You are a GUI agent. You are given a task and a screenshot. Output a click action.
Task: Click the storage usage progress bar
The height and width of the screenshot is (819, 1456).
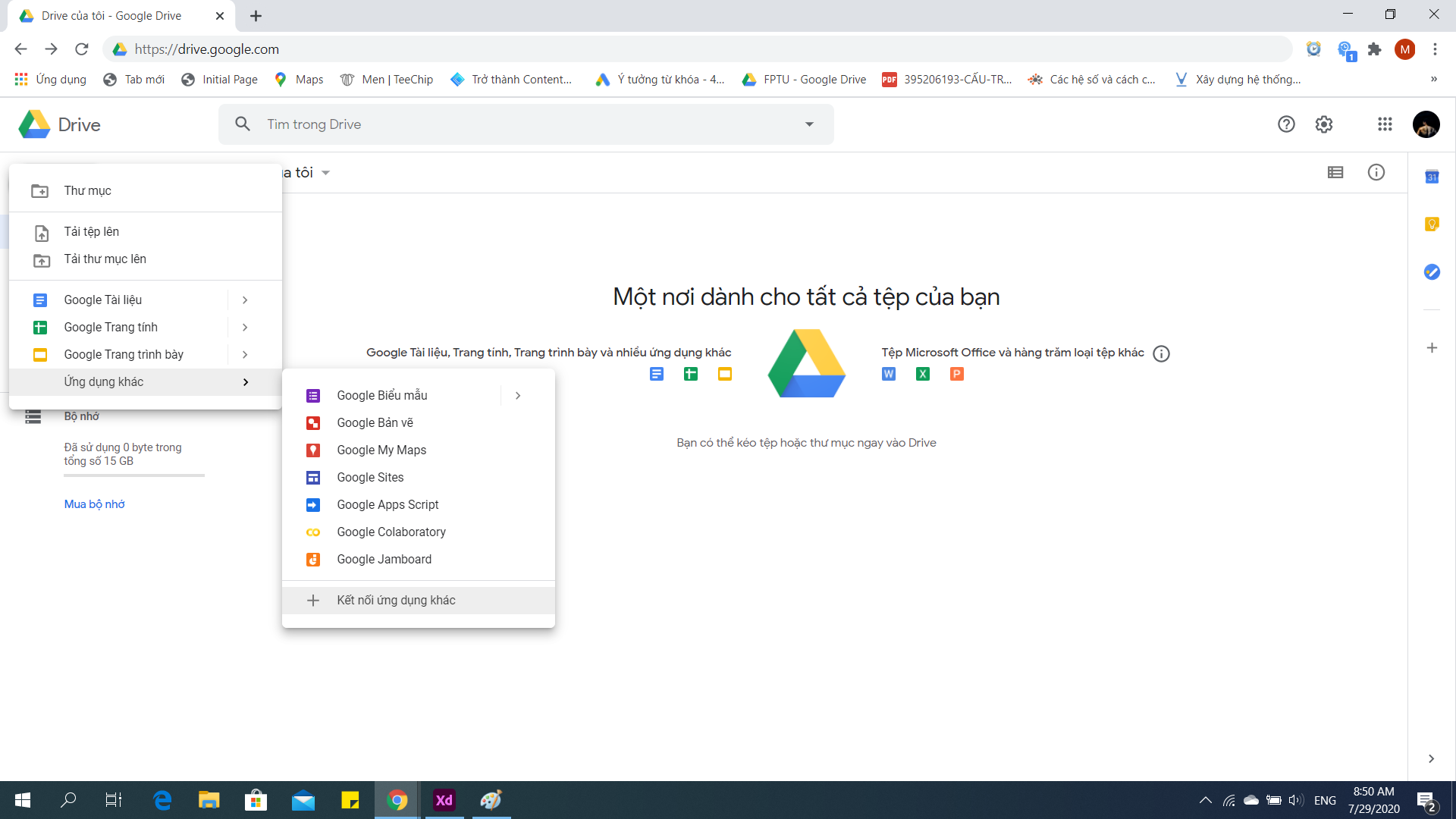134,475
